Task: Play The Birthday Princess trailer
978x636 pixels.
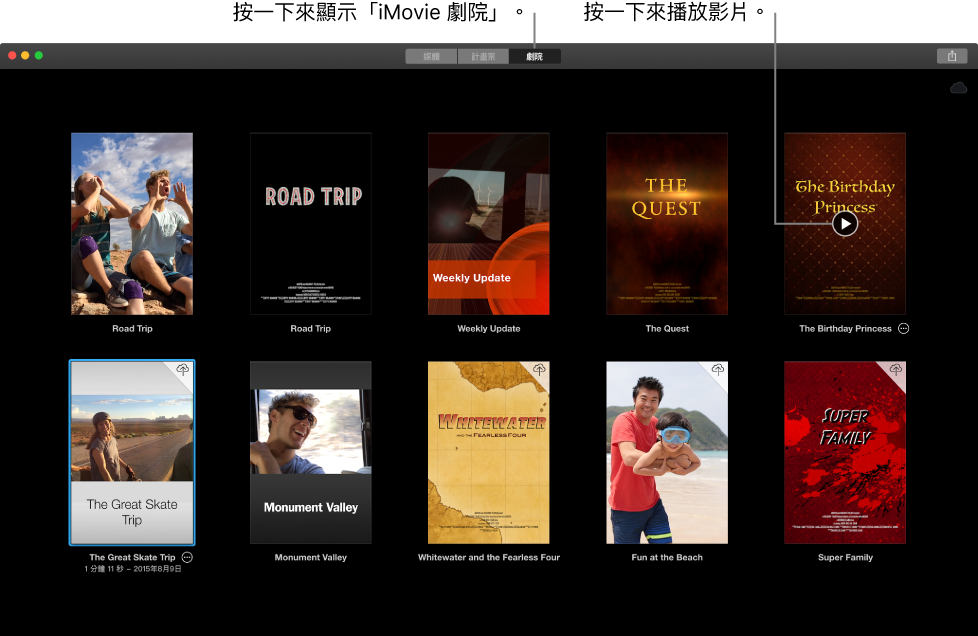Action: tap(845, 223)
